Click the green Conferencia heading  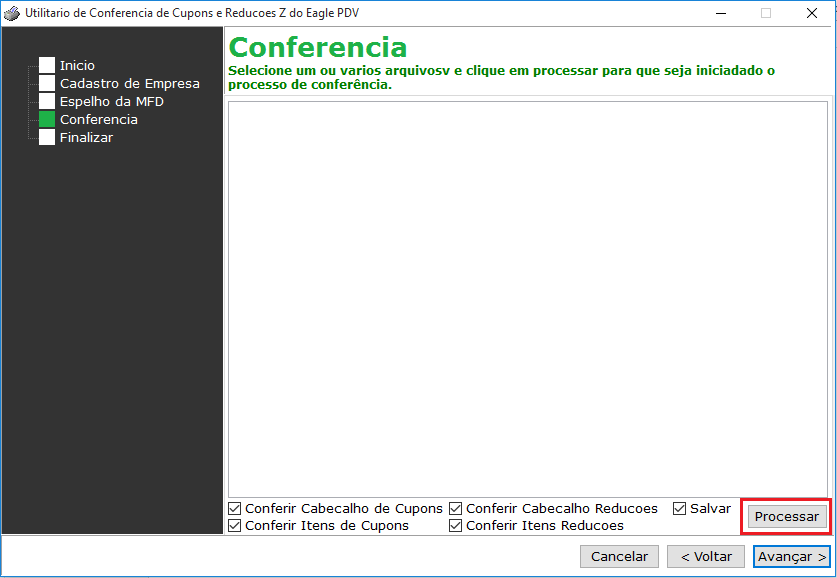tap(318, 47)
